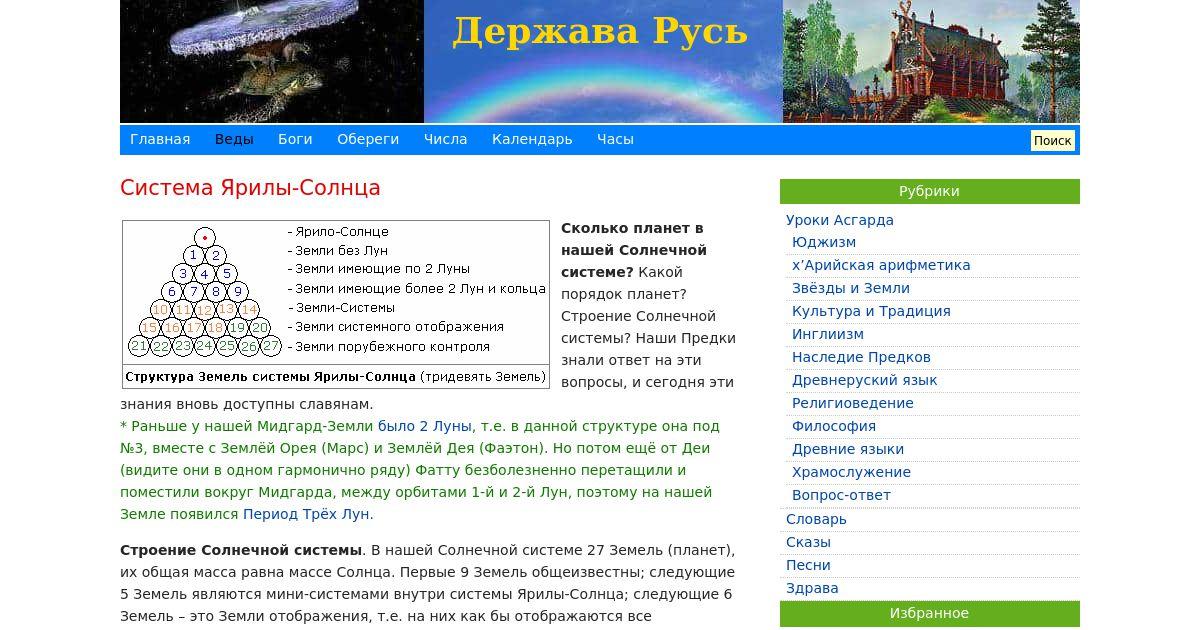Open Здрава in sidebar
Viewport: 1200px width, 630px height.
click(812, 588)
